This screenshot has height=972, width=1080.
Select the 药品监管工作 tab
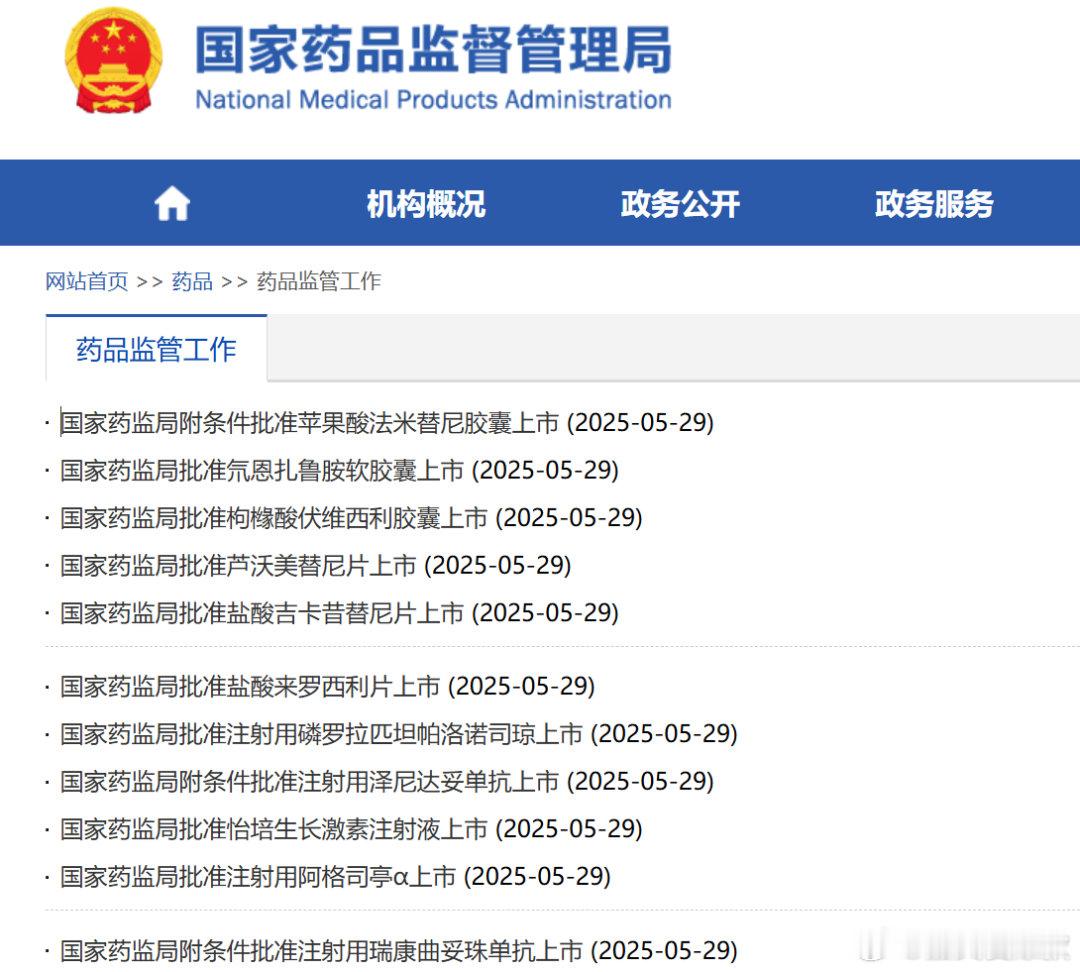[156, 349]
